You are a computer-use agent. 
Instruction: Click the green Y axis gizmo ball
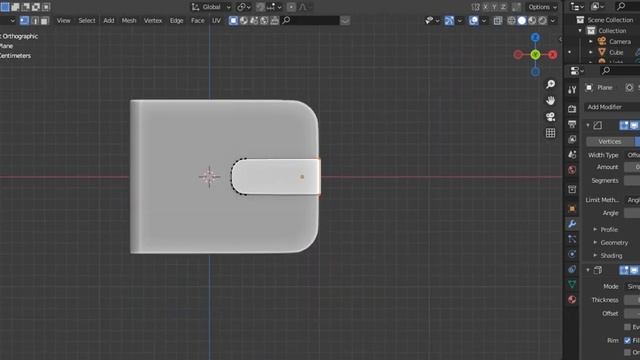click(536, 55)
